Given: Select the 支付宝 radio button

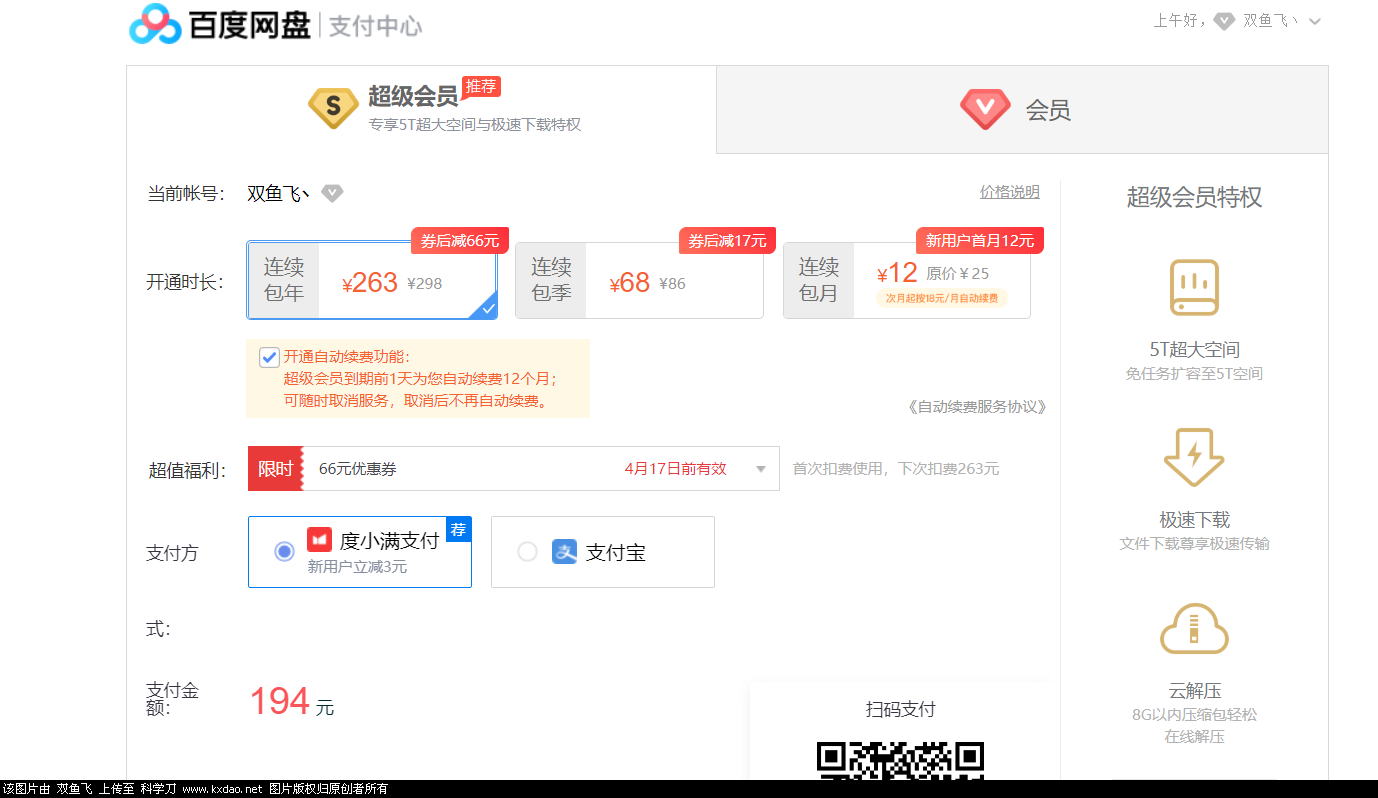Looking at the screenshot, I should tap(527, 552).
